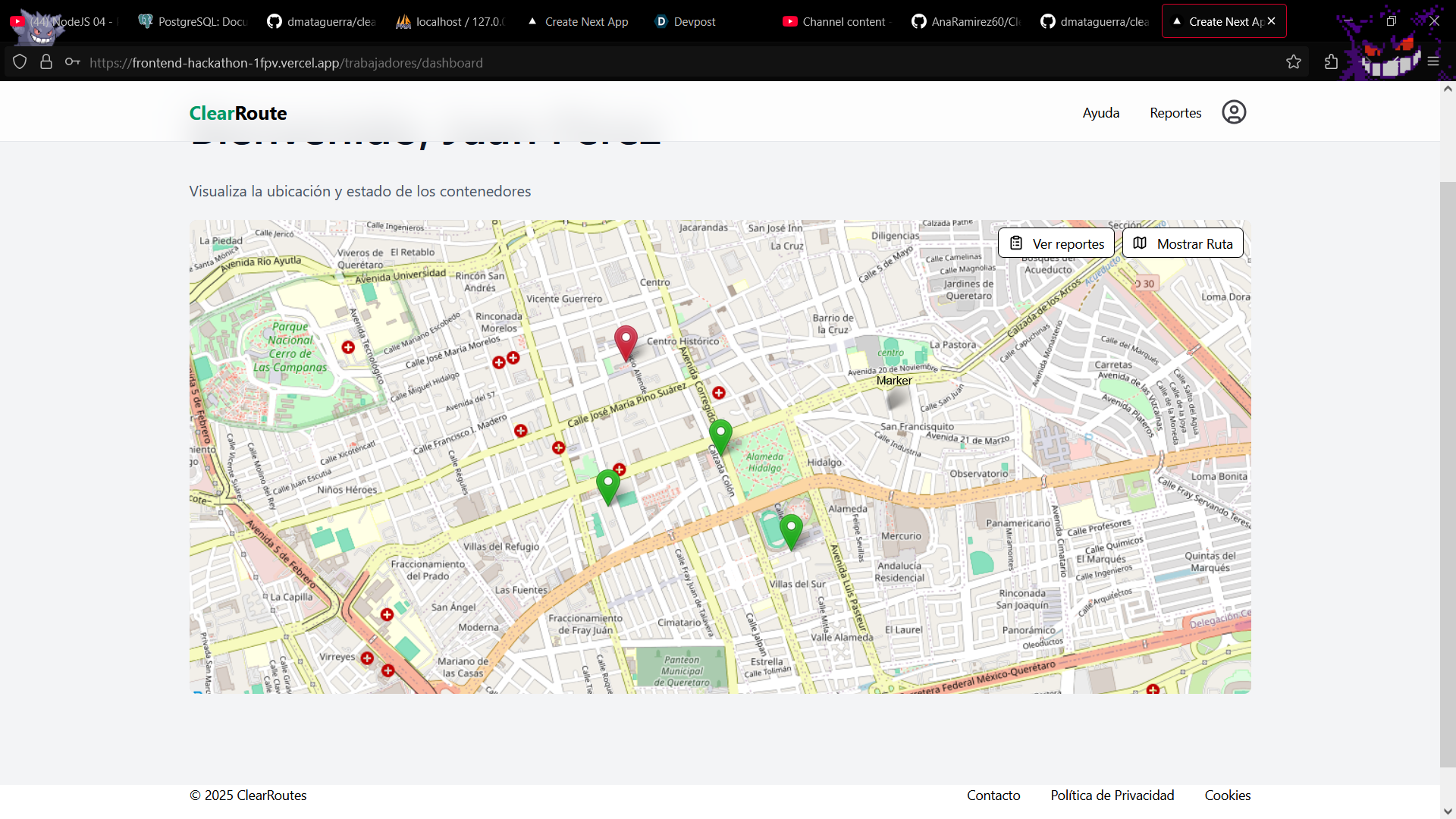Click the green marker near Villas del Sur
Viewport: 1456px width, 819px height.
[x=791, y=530]
